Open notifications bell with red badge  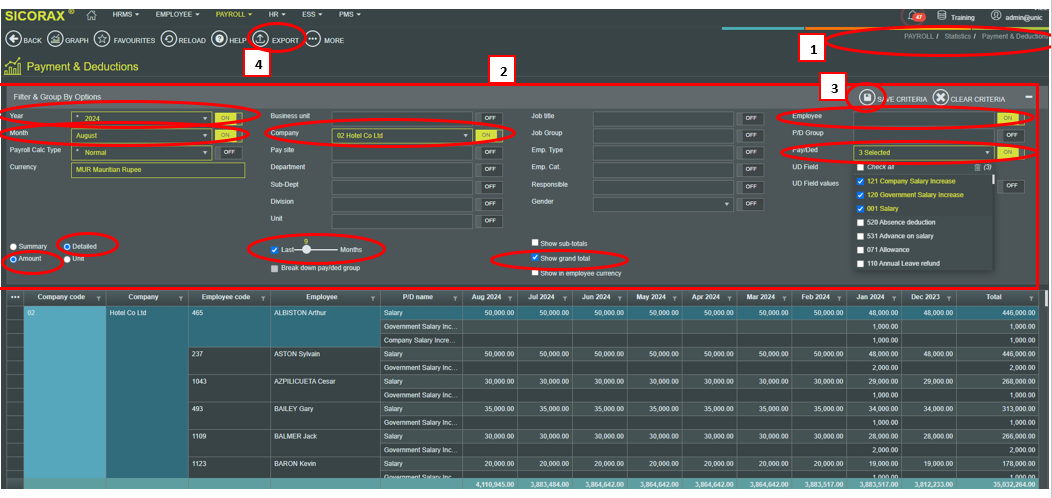pyautogui.click(x=912, y=16)
